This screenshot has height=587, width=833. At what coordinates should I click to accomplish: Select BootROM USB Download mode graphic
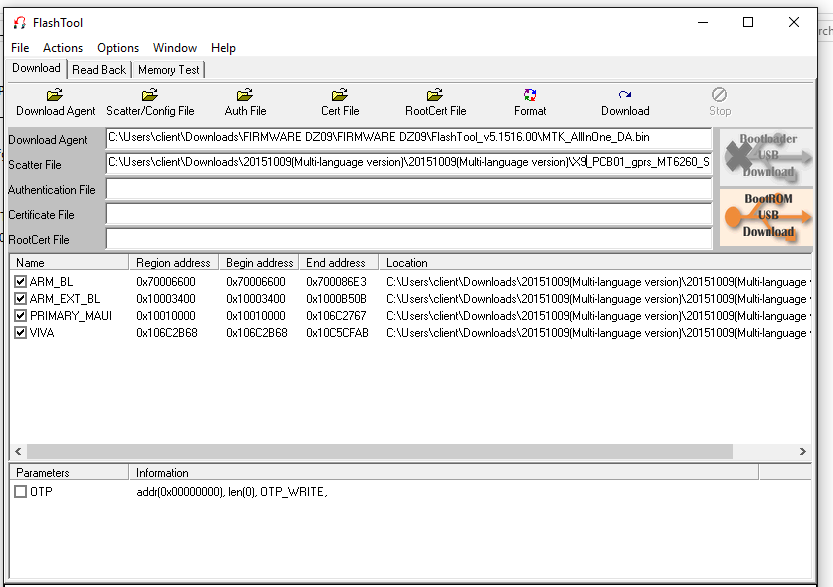[767, 217]
